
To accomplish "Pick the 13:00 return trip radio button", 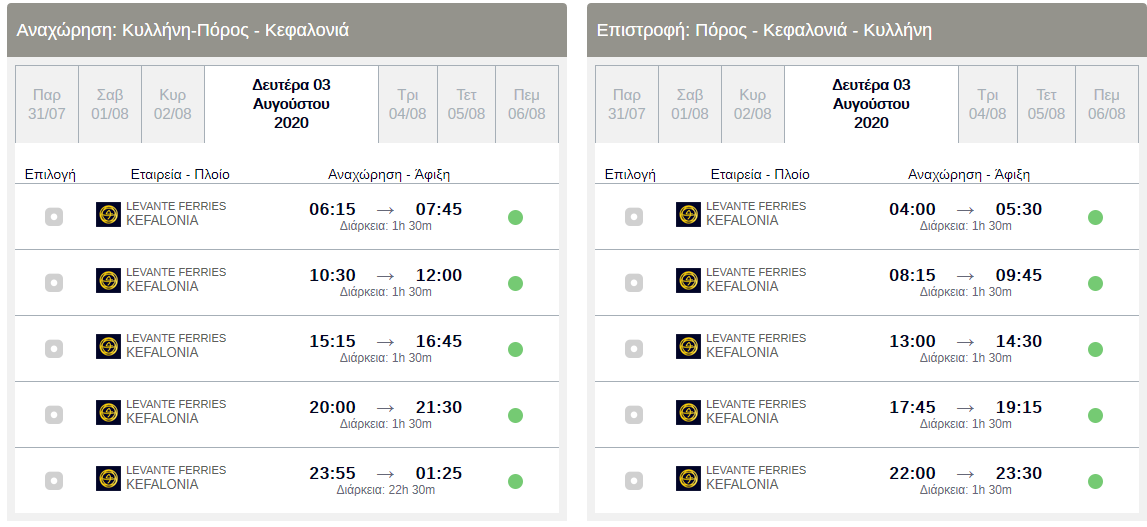I will click(x=634, y=349).
